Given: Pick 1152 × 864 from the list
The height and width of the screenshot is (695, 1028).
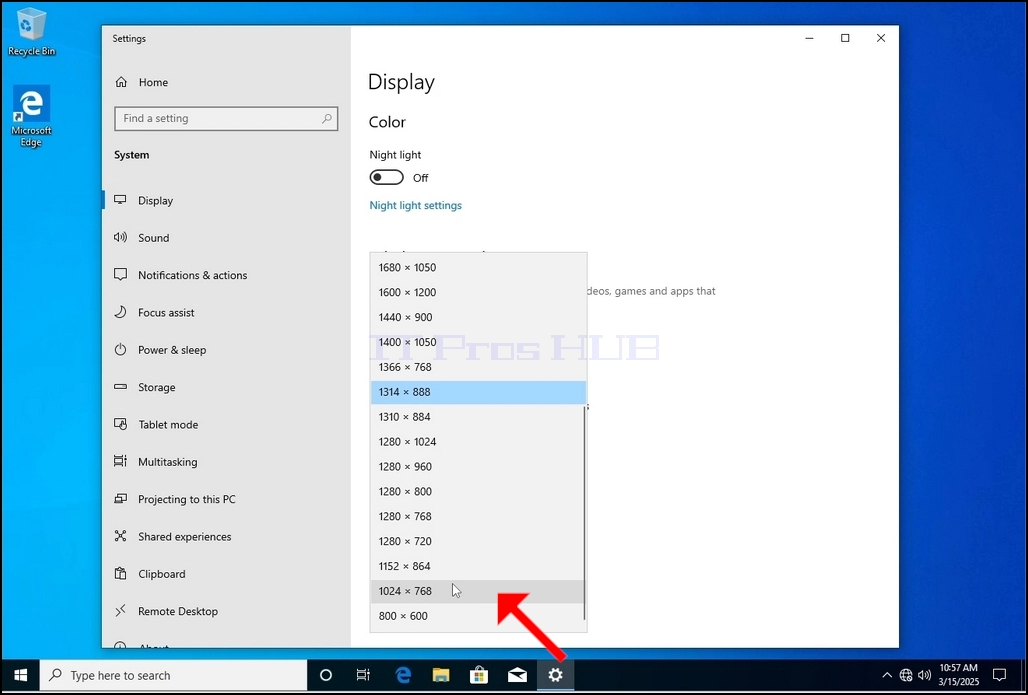Looking at the screenshot, I should 477,566.
